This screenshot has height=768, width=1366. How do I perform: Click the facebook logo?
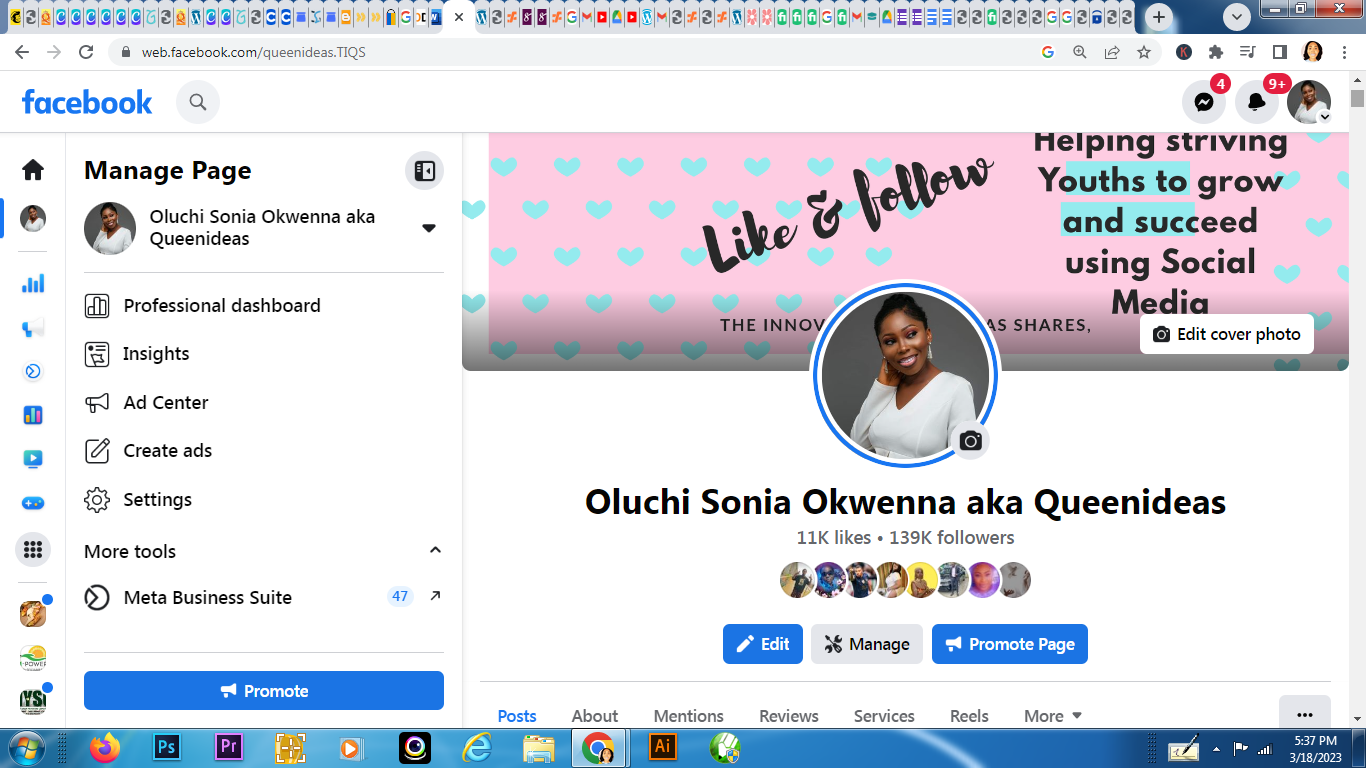pos(87,102)
